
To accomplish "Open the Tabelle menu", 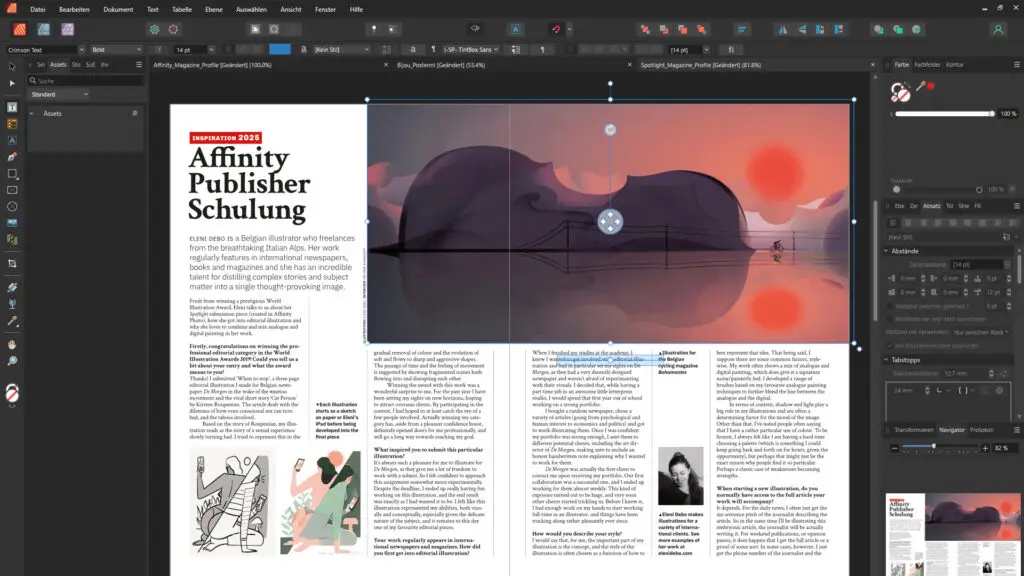I will 182,9.
